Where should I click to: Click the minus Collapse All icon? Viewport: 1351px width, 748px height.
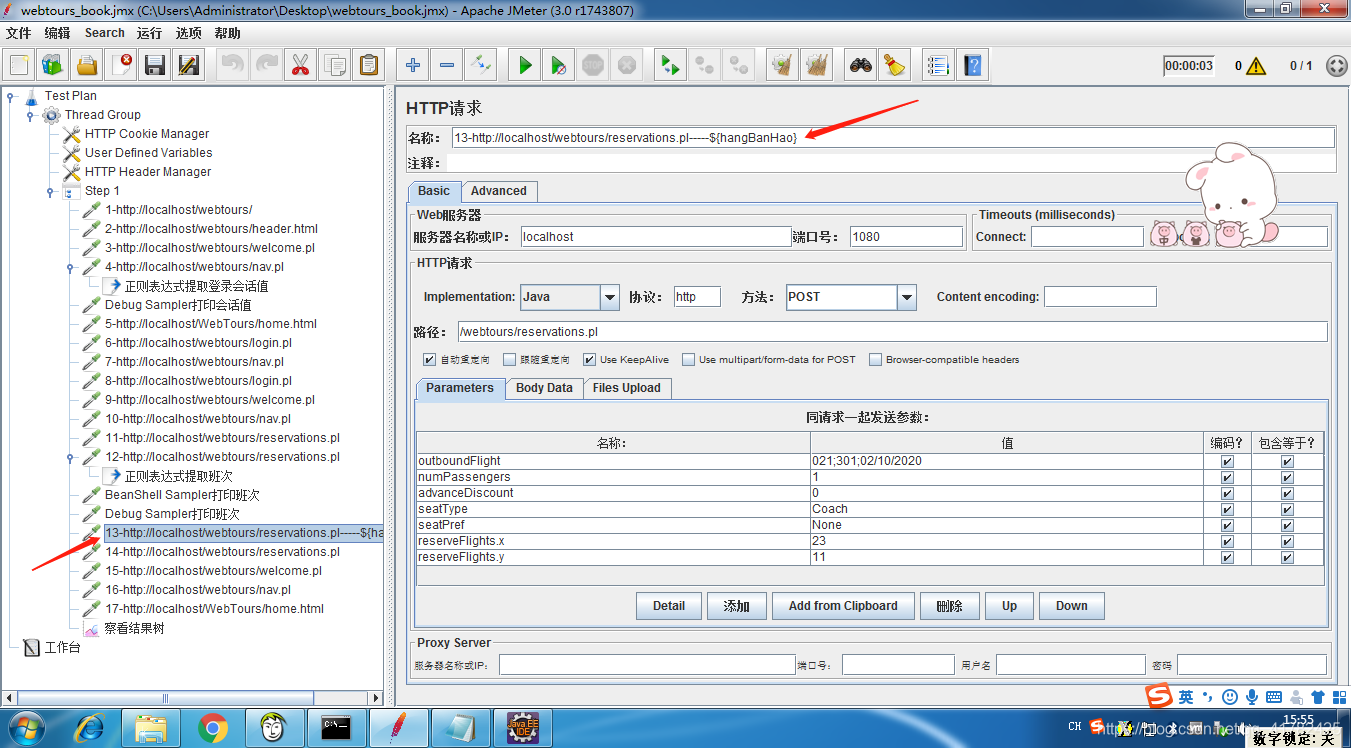(x=446, y=65)
